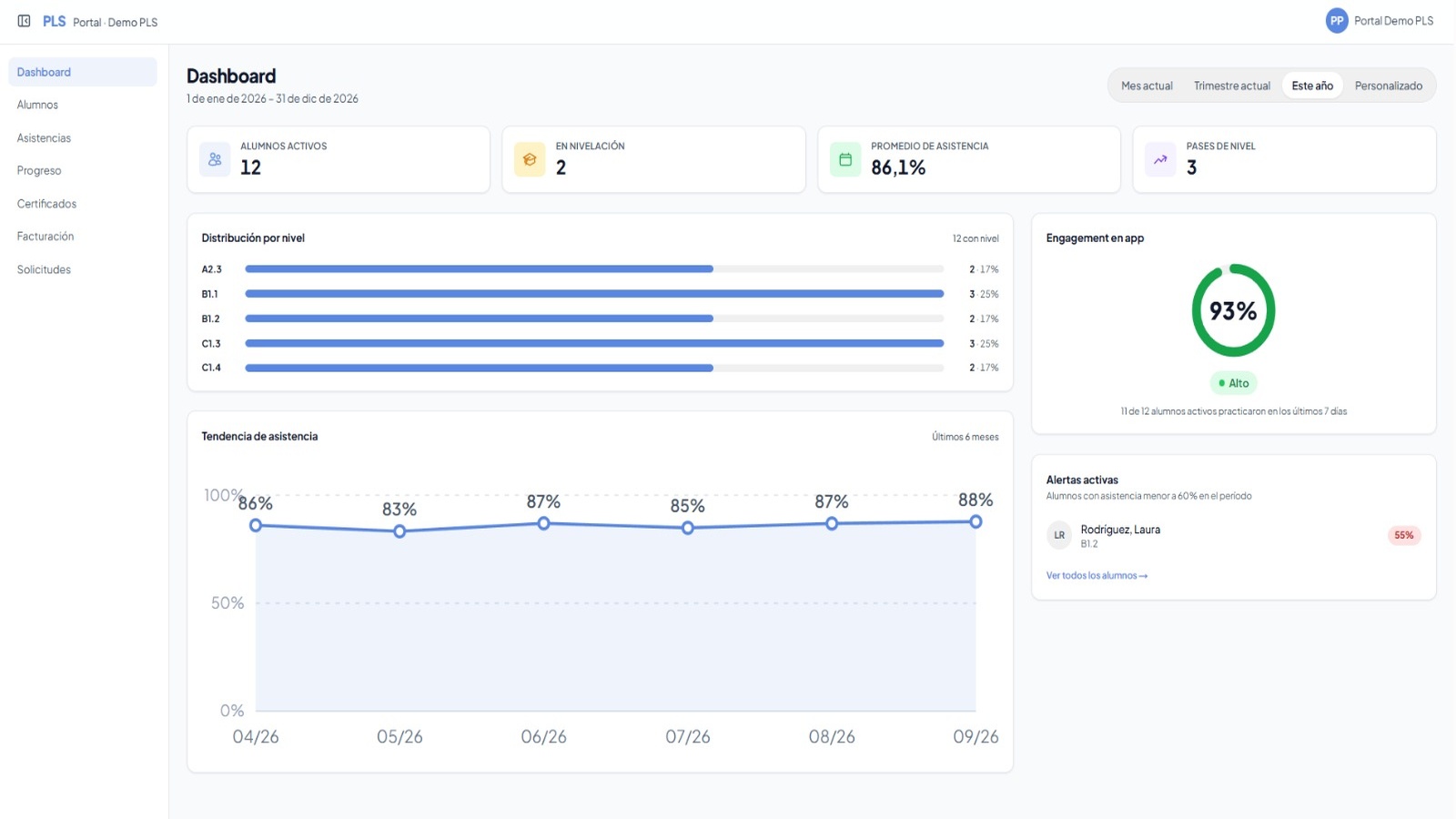Follow the Ver todos los alumnos link
1456x819 pixels.
pos(1097,575)
